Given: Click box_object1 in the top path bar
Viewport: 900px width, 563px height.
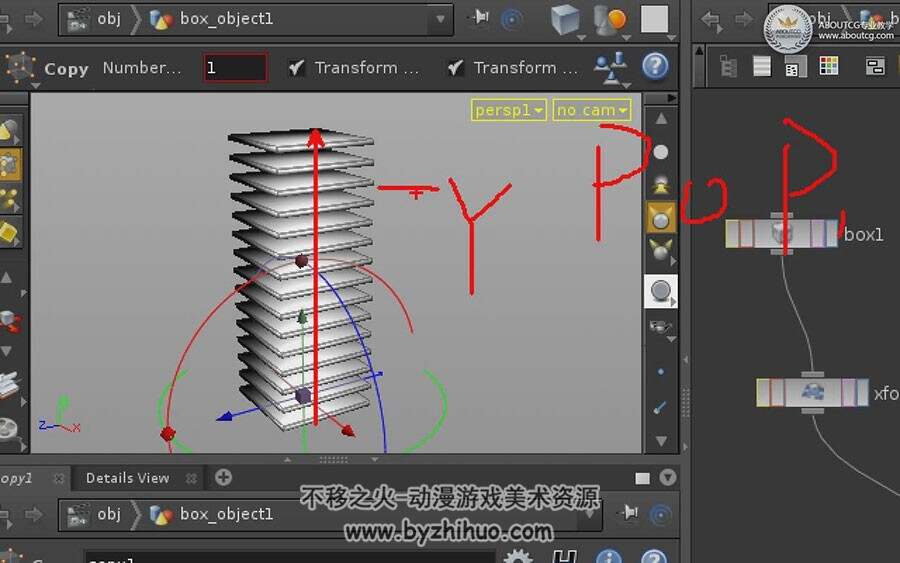Looking at the screenshot, I should click(x=227, y=18).
